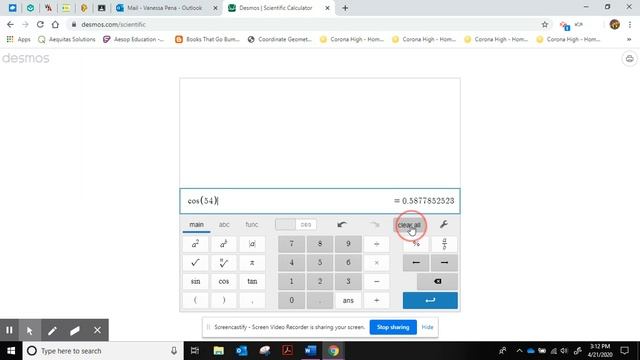Close the Screencastify drawing toolbar

coord(97,330)
